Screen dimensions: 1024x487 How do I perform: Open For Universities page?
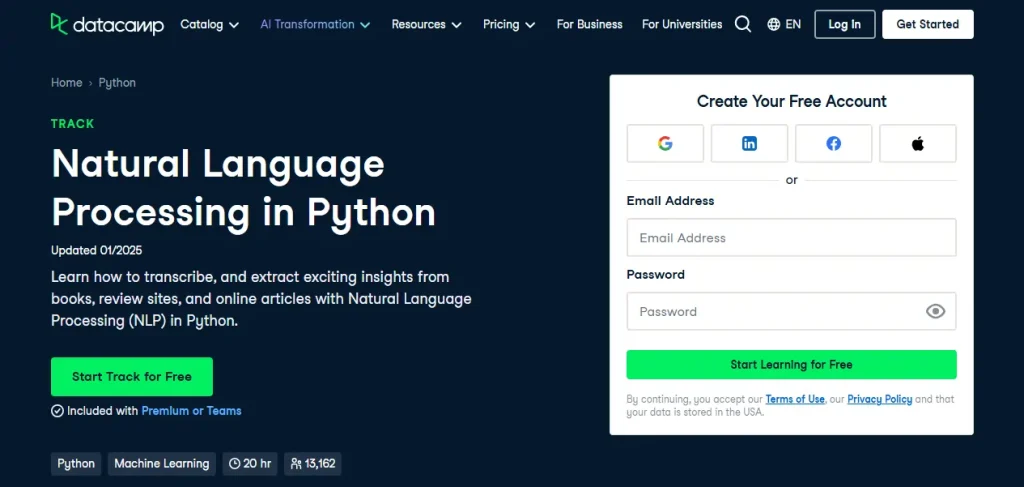(682, 24)
